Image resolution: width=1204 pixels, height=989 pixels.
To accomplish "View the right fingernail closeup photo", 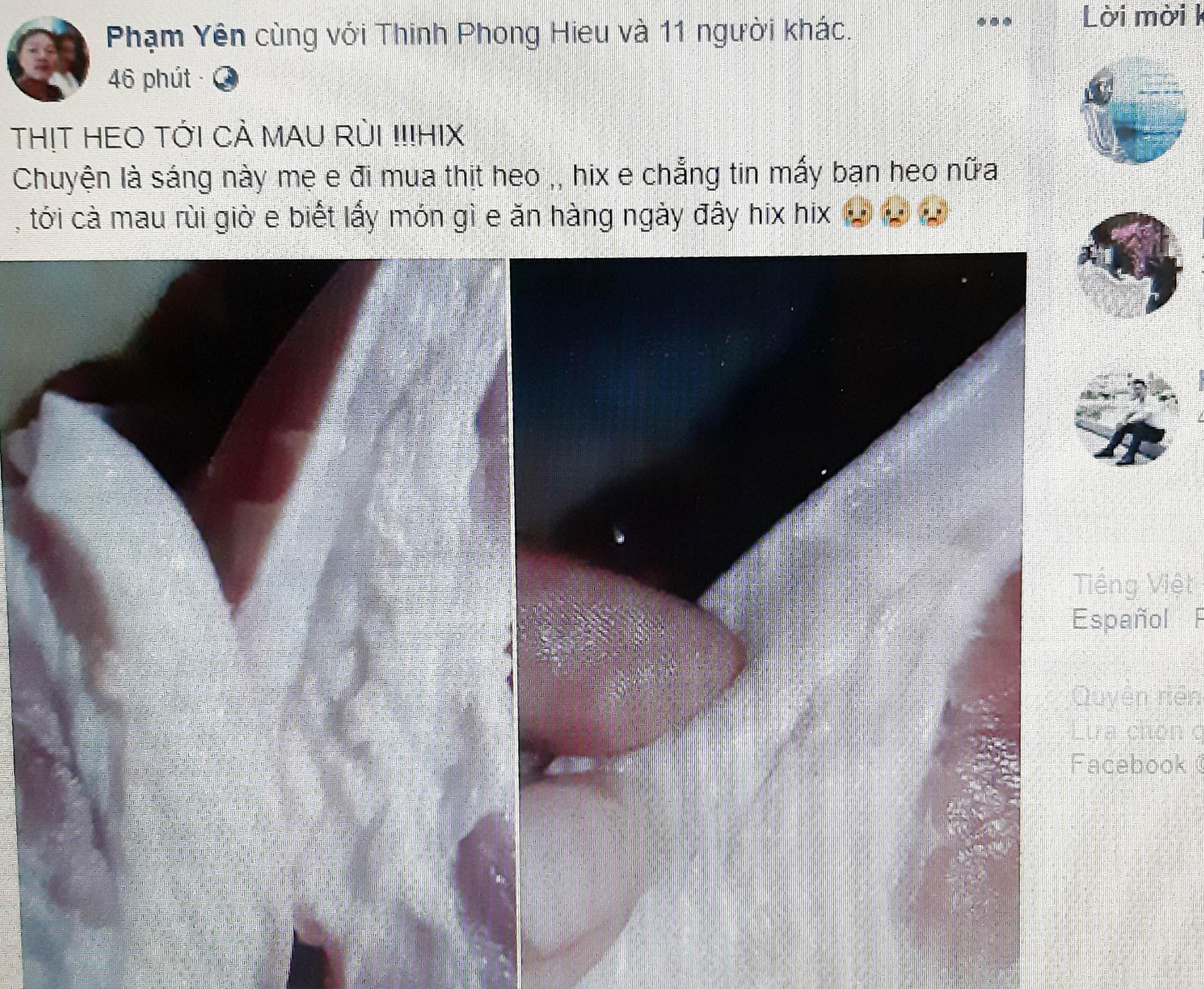I will coord(769,621).
